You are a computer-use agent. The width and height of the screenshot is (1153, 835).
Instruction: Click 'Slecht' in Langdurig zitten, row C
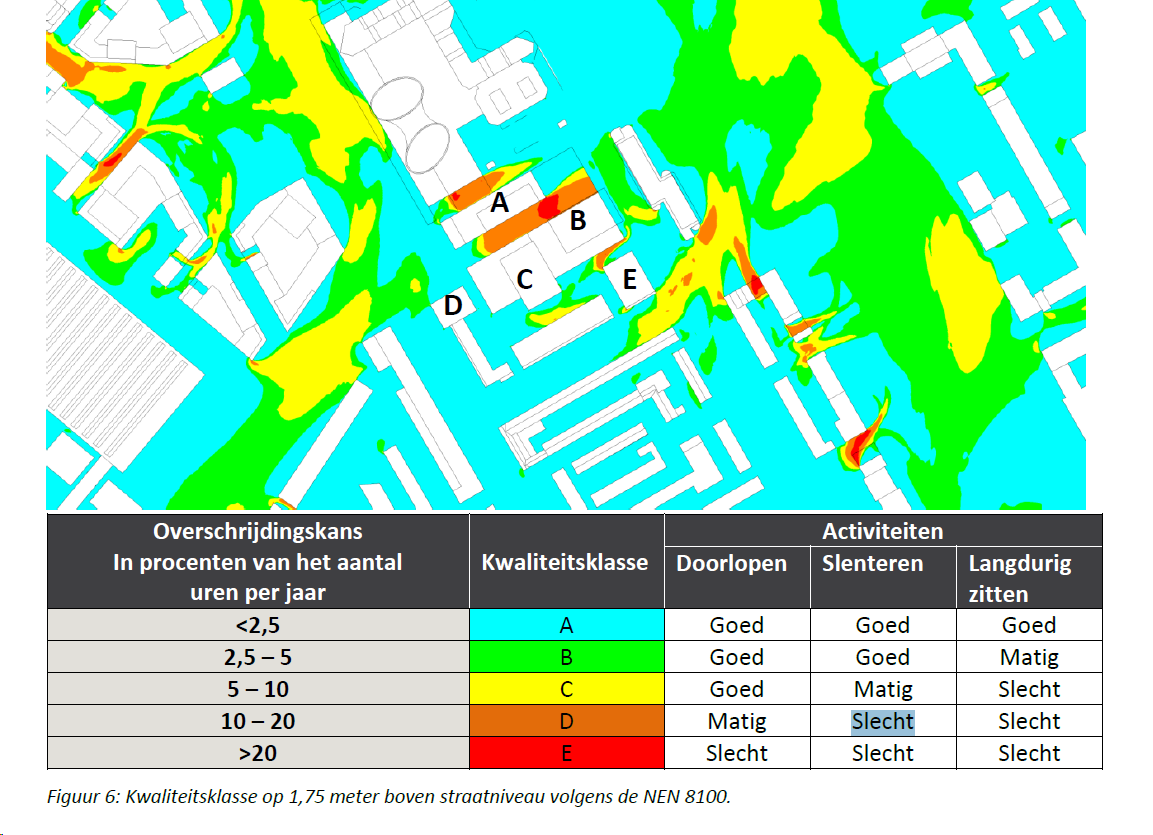[x=1029, y=689]
